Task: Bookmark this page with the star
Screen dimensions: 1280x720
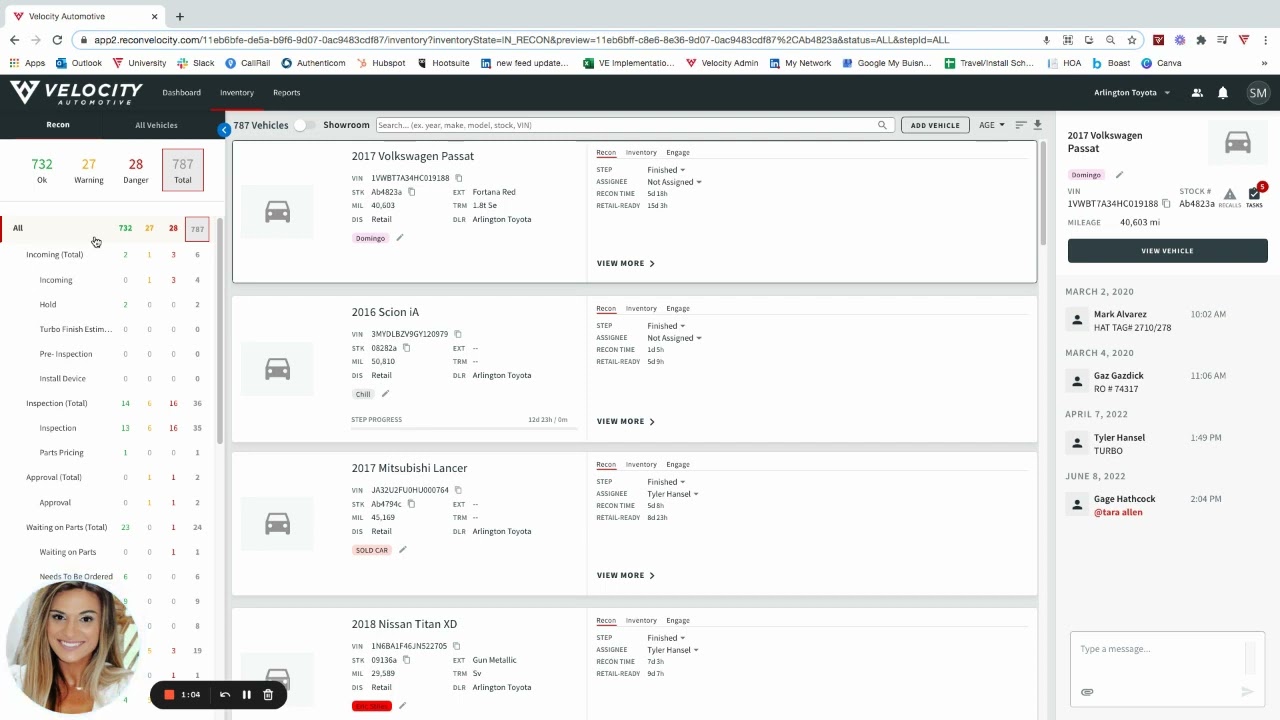Action: [x=1132, y=40]
